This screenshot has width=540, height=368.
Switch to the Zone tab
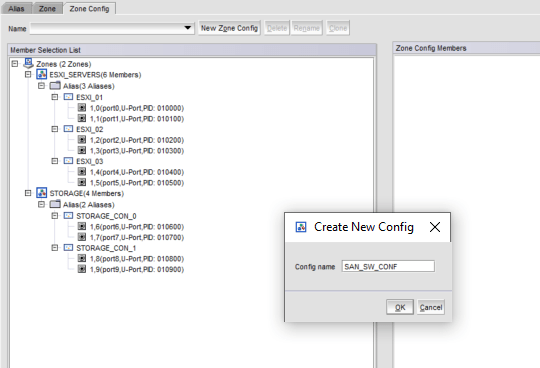click(47, 9)
